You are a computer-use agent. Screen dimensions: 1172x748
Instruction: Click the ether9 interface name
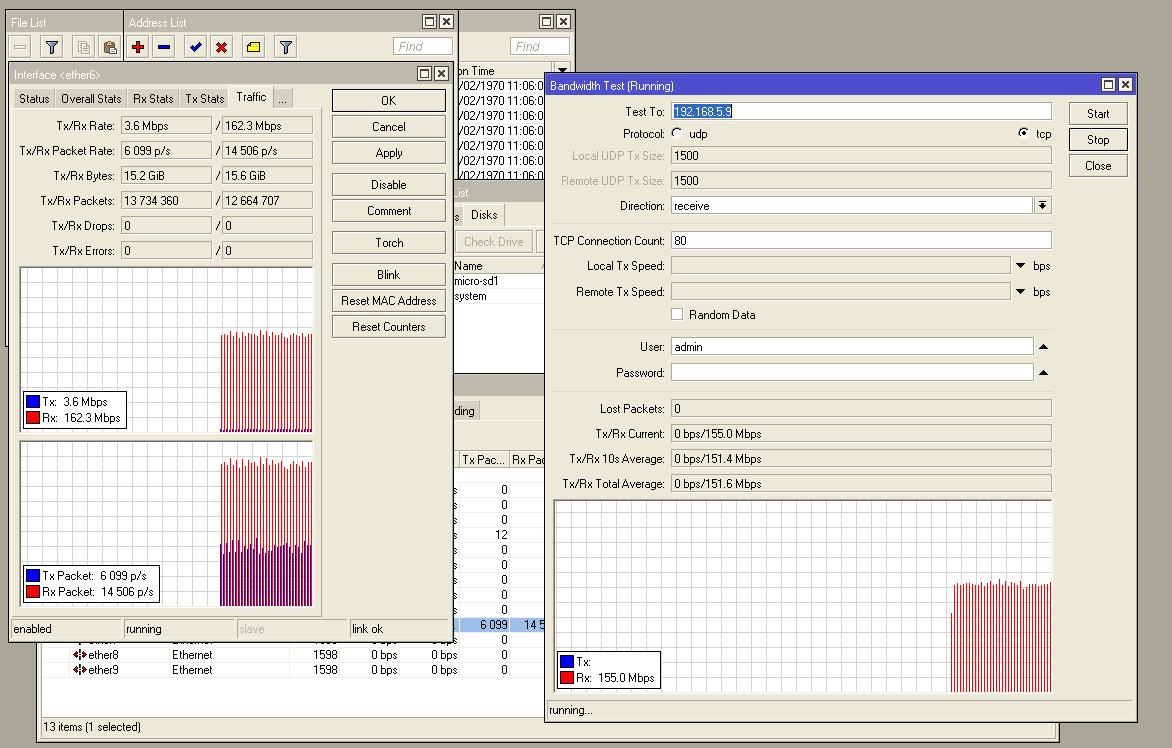point(103,670)
